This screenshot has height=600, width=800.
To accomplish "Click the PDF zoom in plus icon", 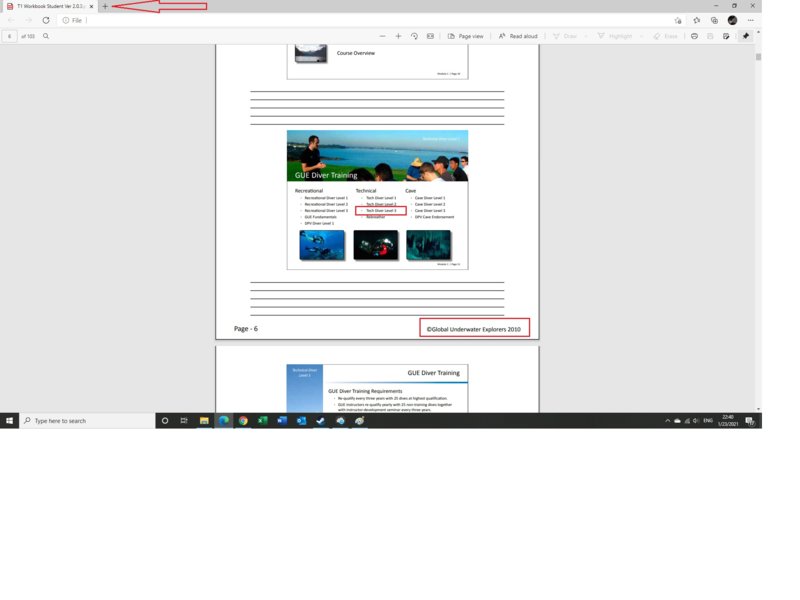I will [398, 36].
